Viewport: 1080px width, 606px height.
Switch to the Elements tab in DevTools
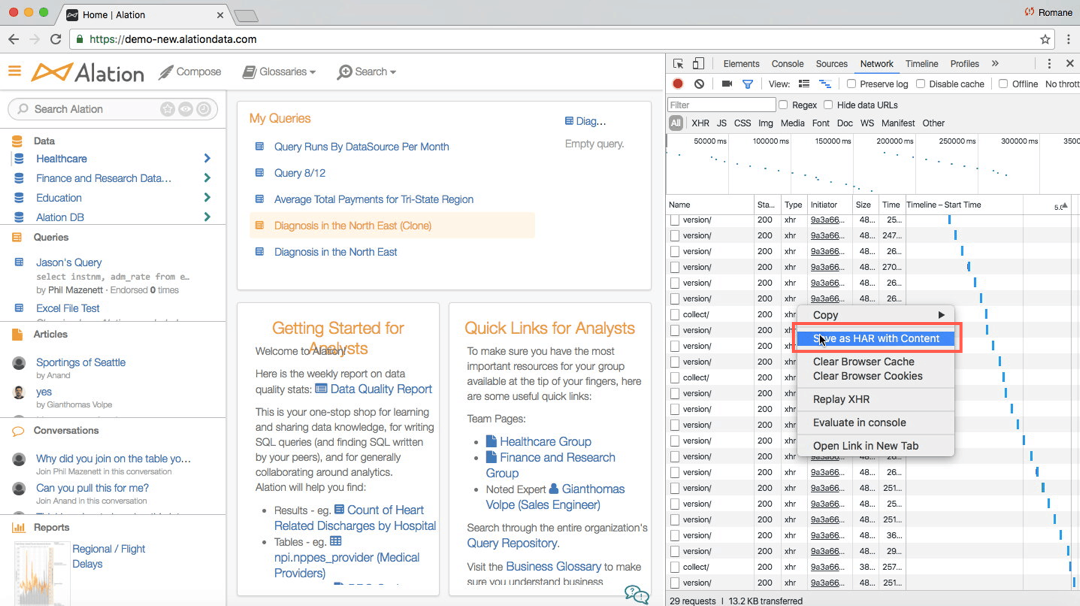[741, 63]
